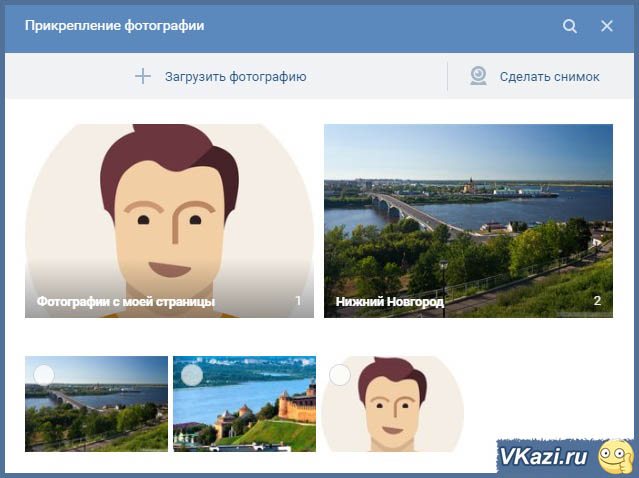Image resolution: width=639 pixels, height=478 pixels.
Task: Click Загрузить фотографию
Action: tap(236, 77)
